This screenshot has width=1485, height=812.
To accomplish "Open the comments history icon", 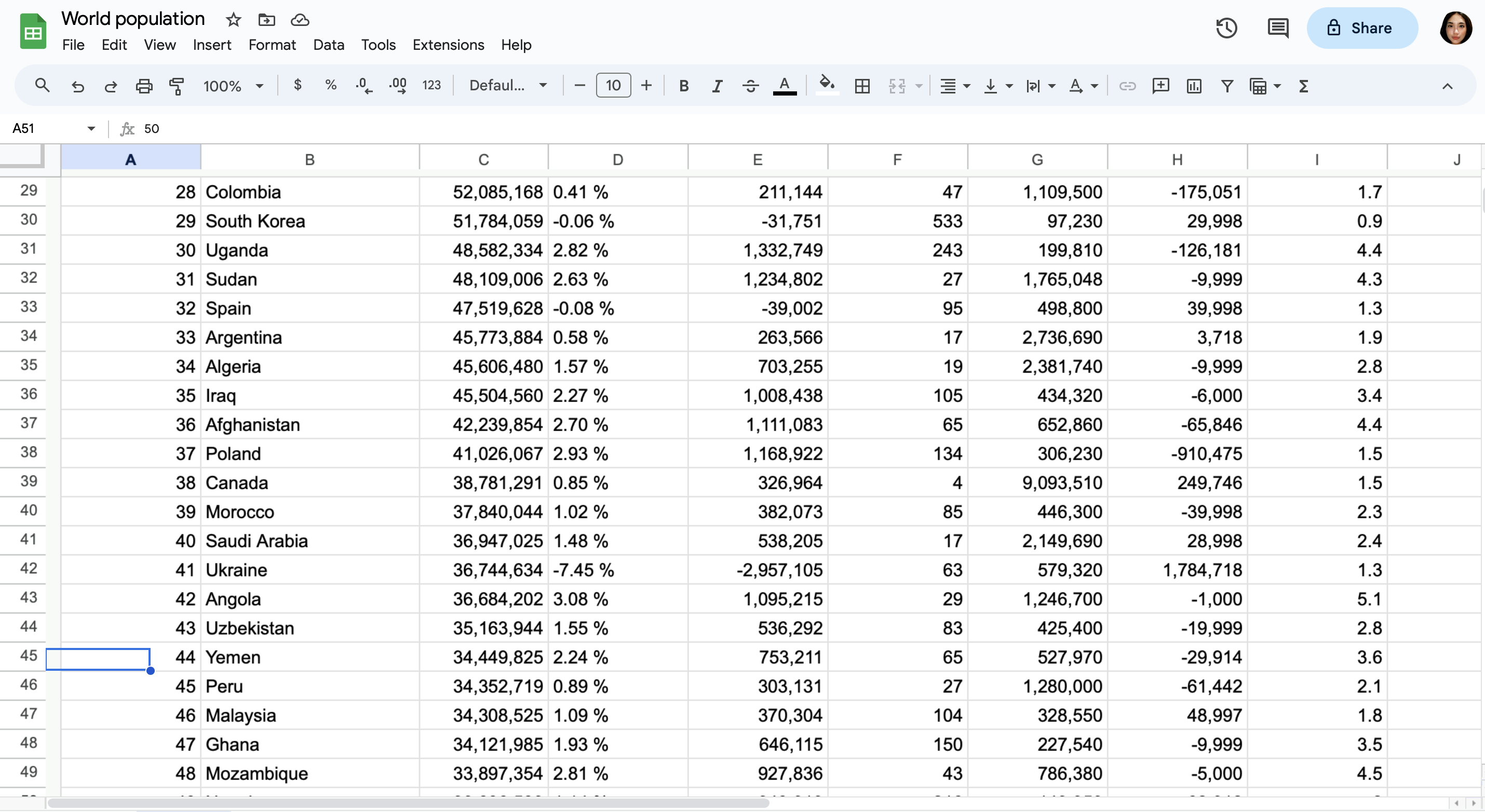I will [1277, 28].
